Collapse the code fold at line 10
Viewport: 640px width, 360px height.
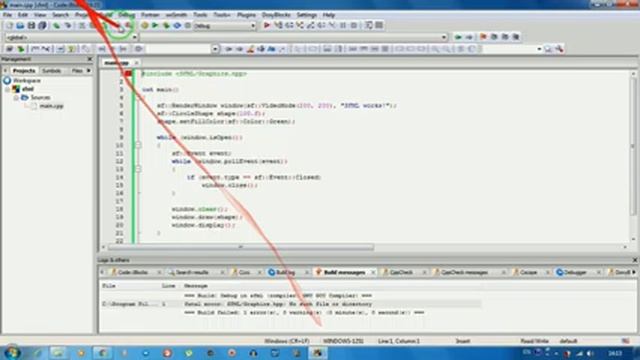138,145
